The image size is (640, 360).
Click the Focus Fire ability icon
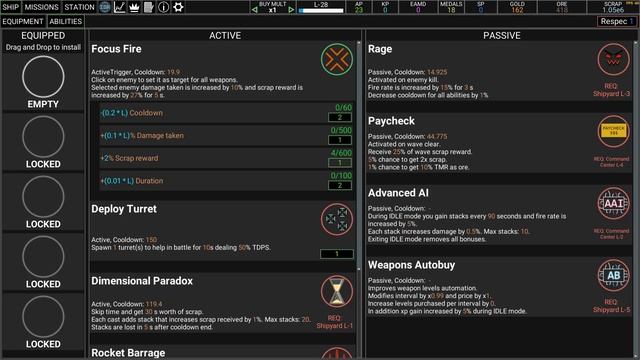tap(337, 60)
